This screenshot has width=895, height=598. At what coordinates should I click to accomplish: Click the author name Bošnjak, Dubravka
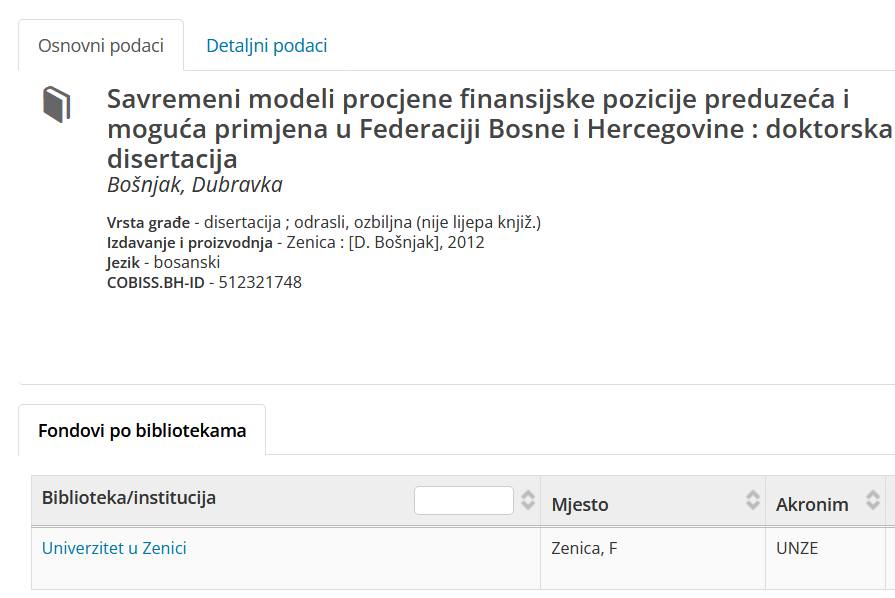point(194,185)
